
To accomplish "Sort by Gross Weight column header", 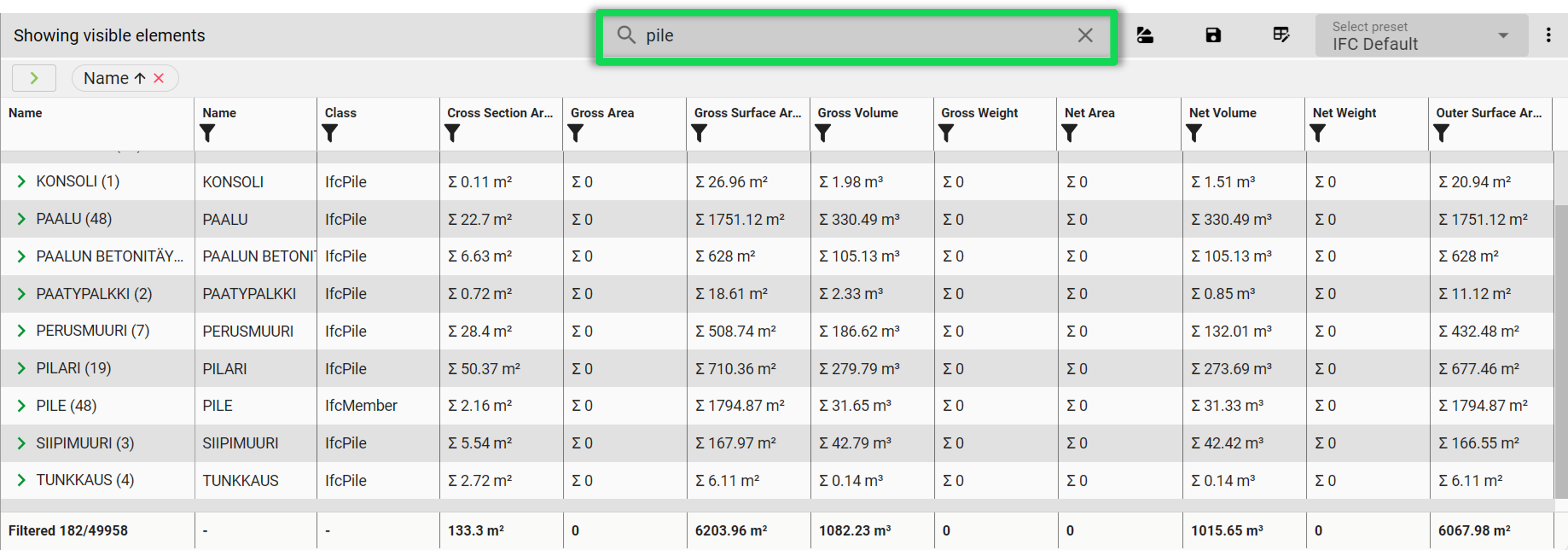I will pos(979,113).
